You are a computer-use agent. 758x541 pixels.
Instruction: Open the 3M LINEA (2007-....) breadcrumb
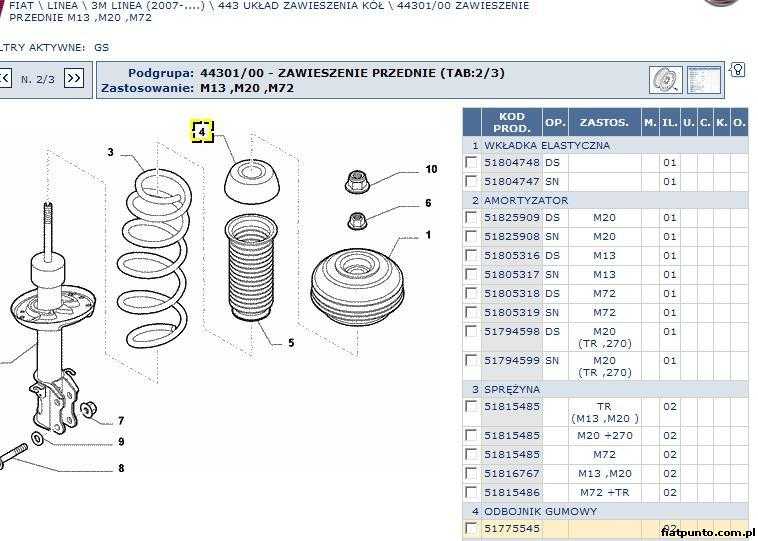(x=148, y=6)
